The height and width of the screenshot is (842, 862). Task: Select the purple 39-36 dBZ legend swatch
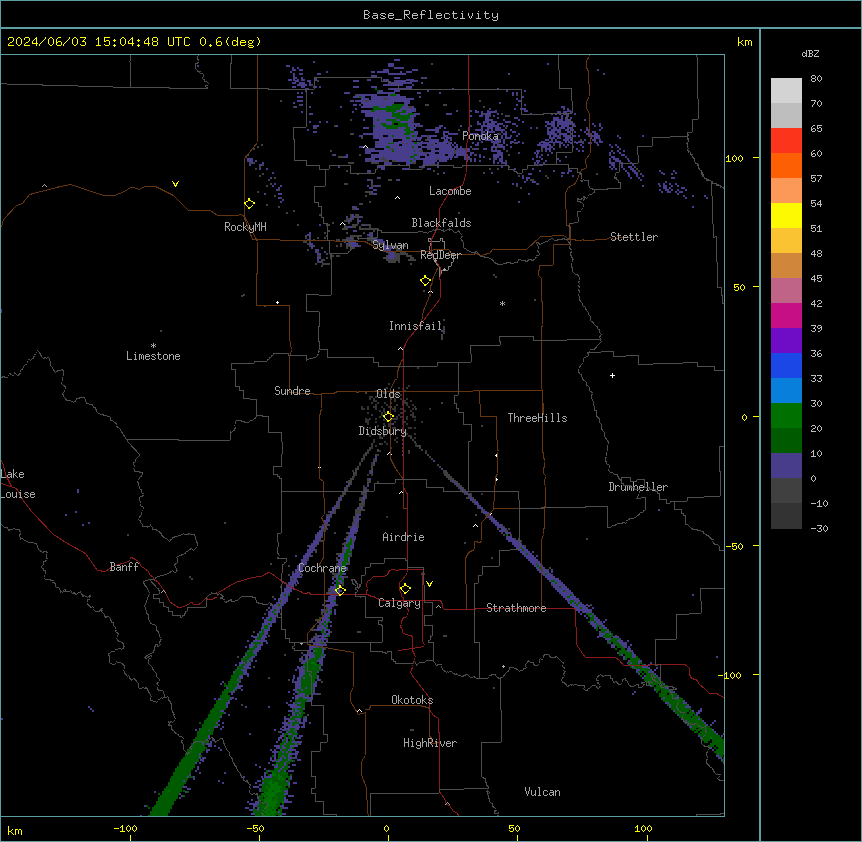pos(786,341)
